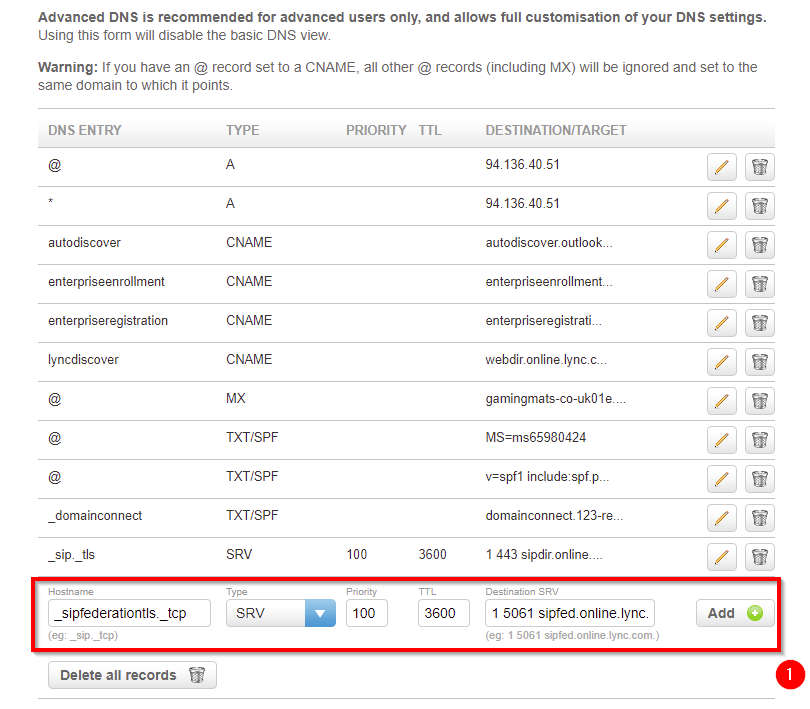Focus the Destination SRV input field

click(x=570, y=613)
